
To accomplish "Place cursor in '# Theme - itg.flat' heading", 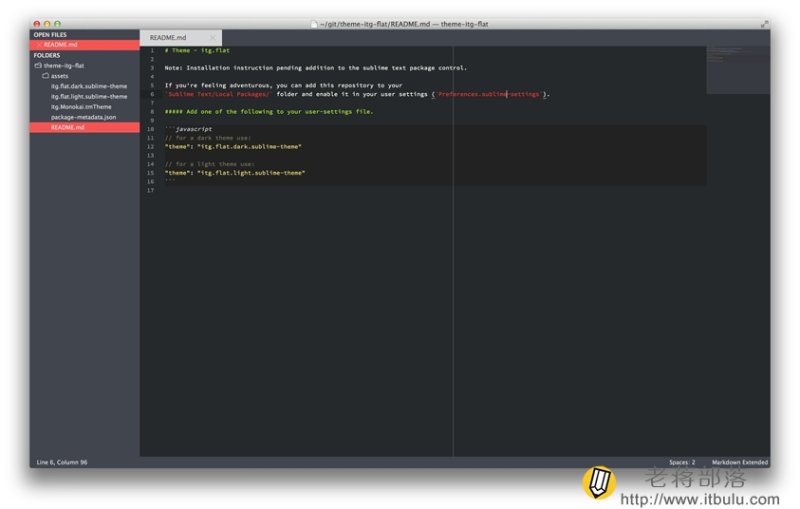I will (197, 50).
